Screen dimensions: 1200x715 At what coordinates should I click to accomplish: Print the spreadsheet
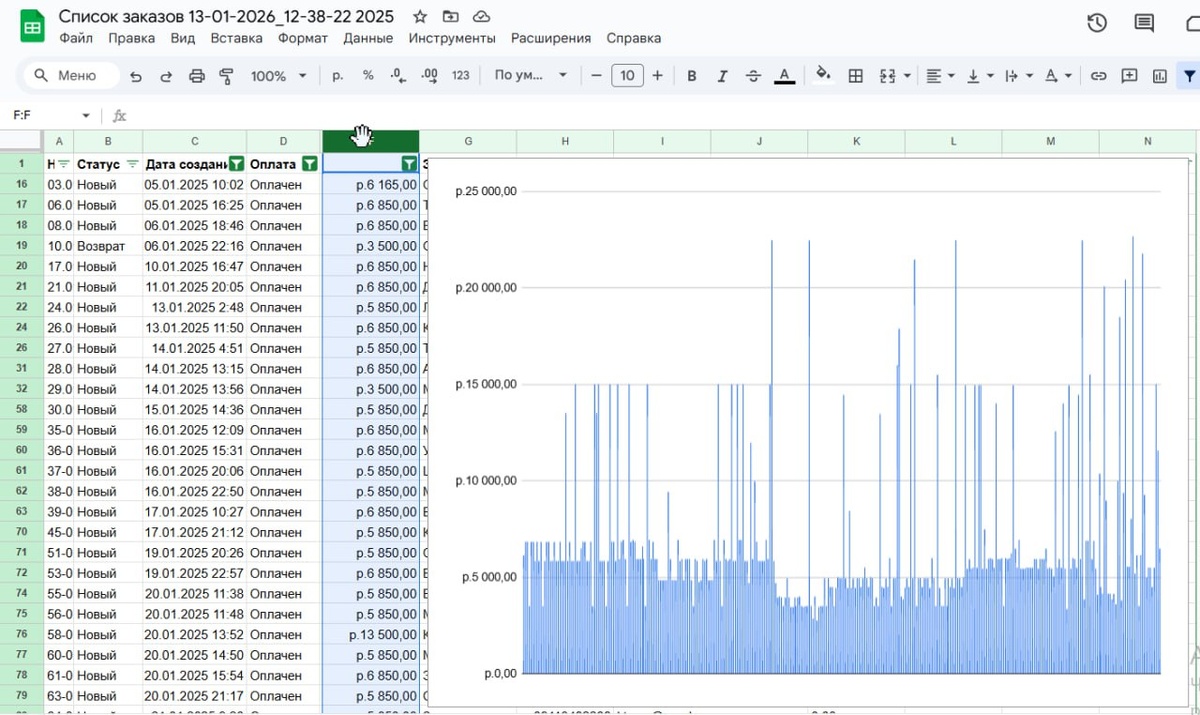197,76
